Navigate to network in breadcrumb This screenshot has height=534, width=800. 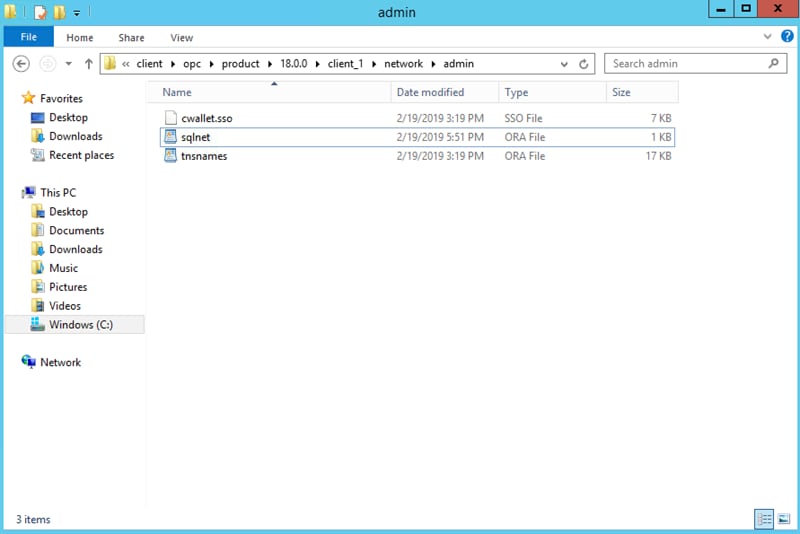(x=404, y=64)
